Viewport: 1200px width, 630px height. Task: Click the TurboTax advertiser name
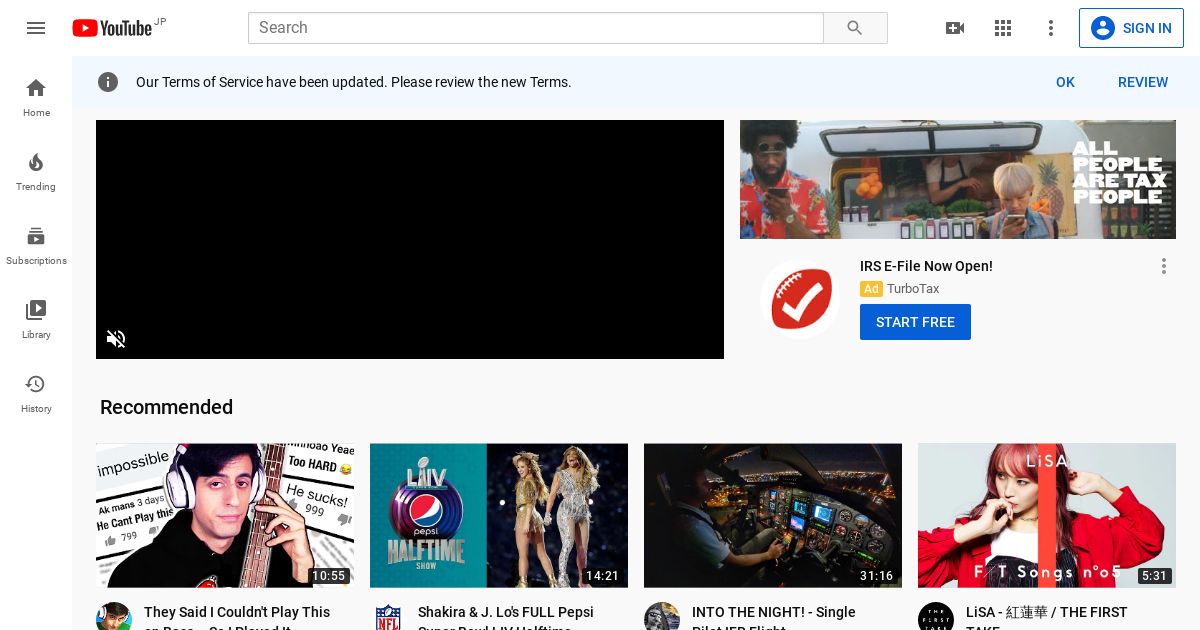[913, 289]
